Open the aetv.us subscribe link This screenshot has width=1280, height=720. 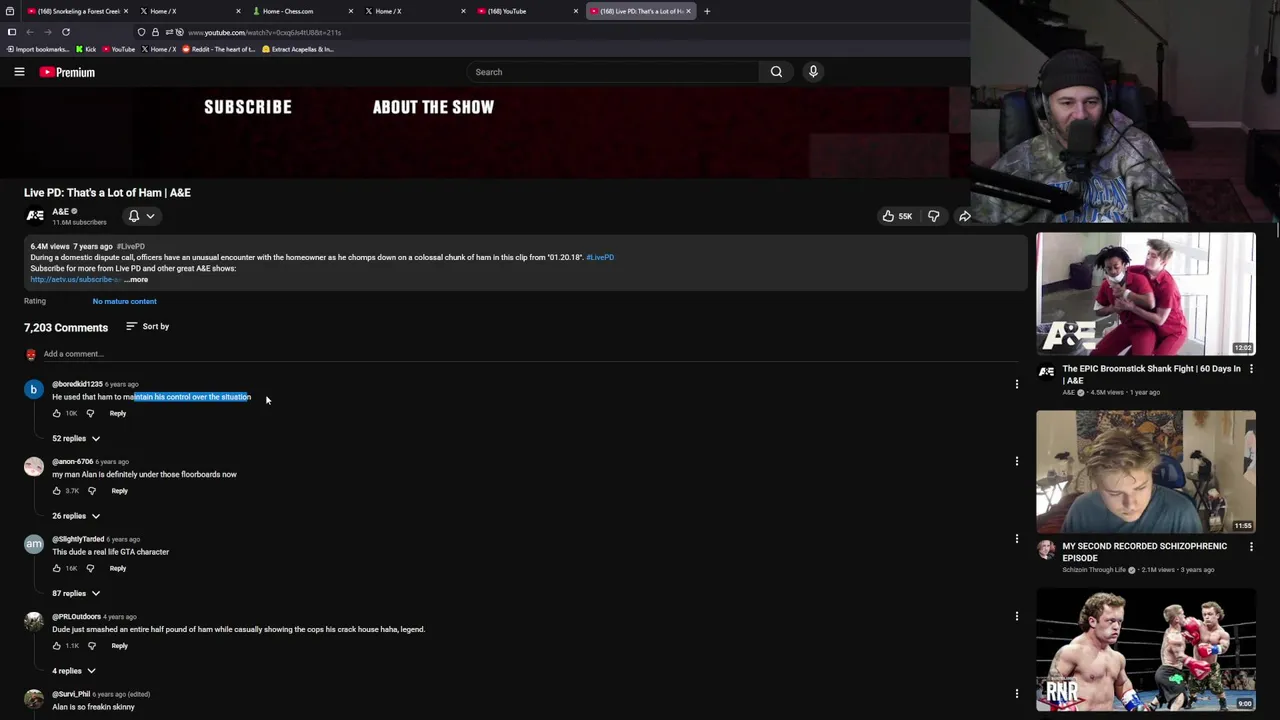coord(75,279)
